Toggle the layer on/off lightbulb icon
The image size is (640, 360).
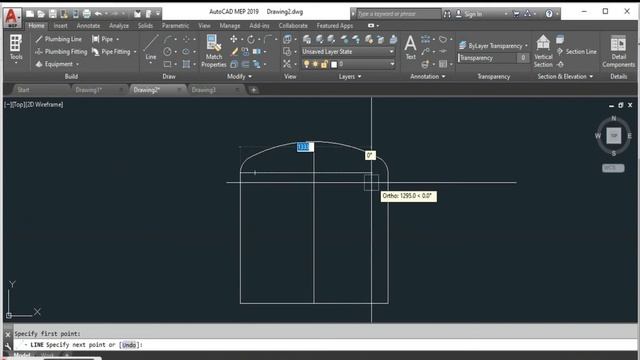click(307, 64)
